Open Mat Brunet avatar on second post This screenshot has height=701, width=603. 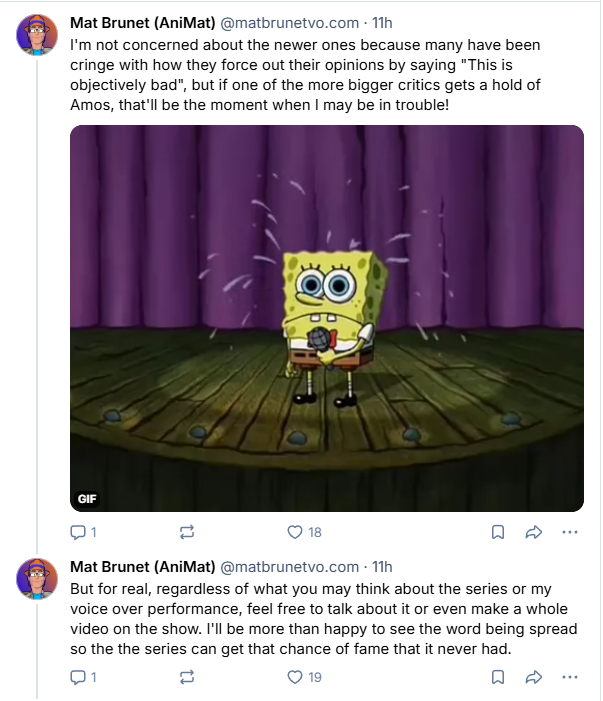tap(37, 579)
